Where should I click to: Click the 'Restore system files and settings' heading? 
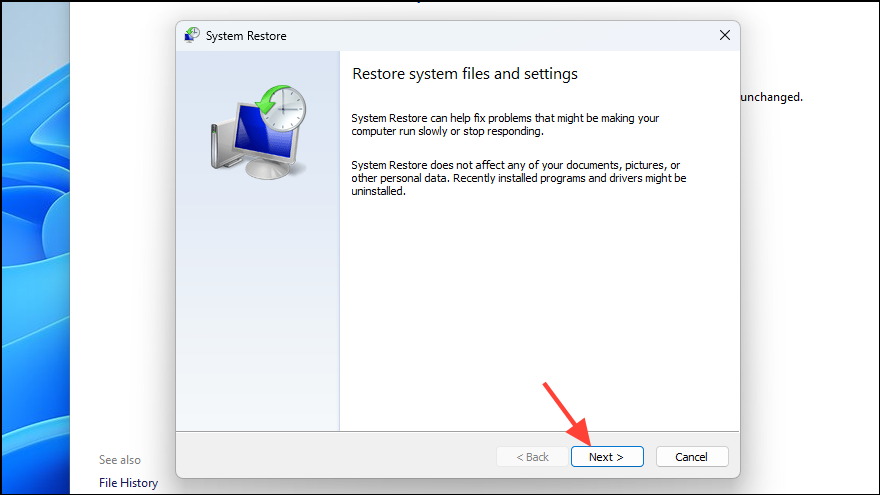(x=465, y=74)
